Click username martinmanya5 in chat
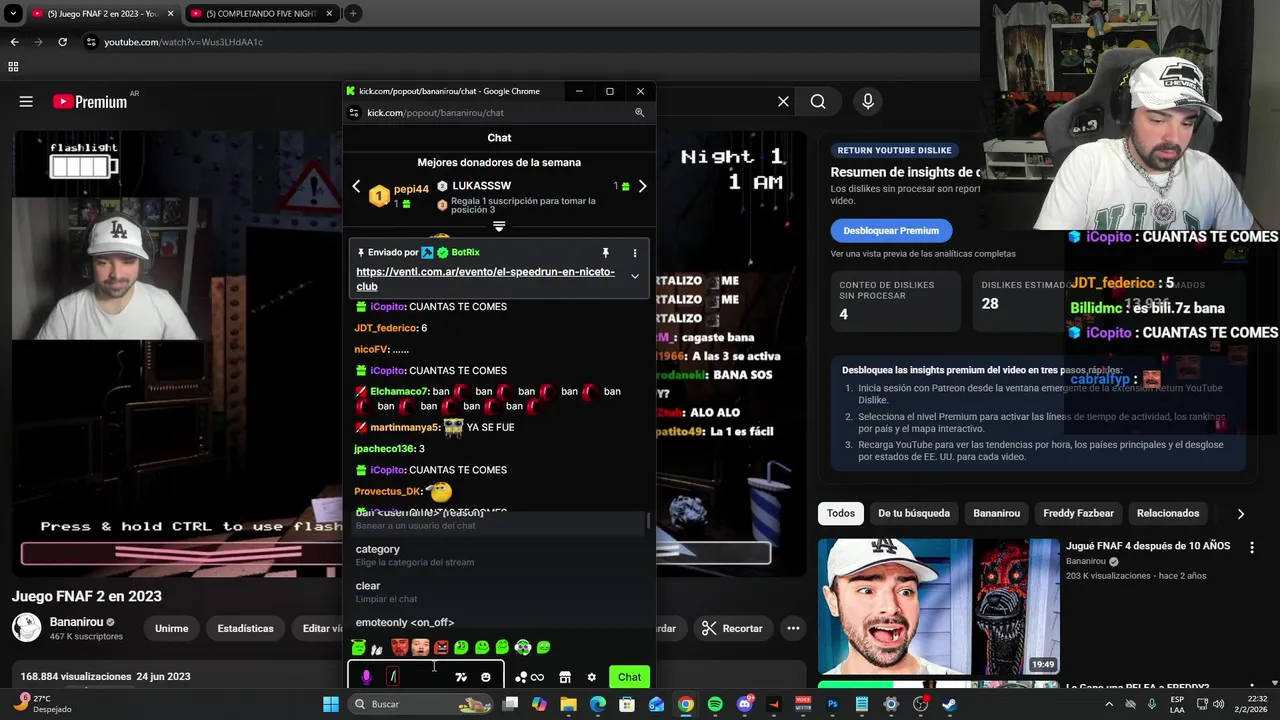This screenshot has width=1280, height=720. click(405, 428)
